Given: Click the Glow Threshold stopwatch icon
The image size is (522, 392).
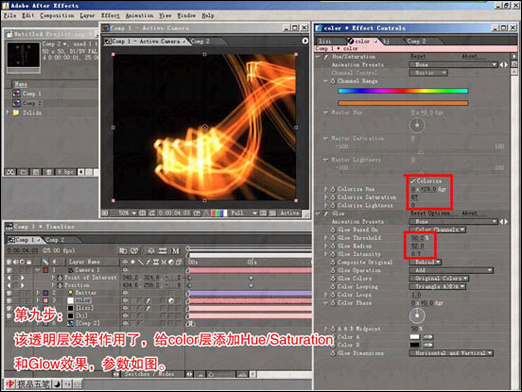Looking at the screenshot, I should tap(333, 238).
